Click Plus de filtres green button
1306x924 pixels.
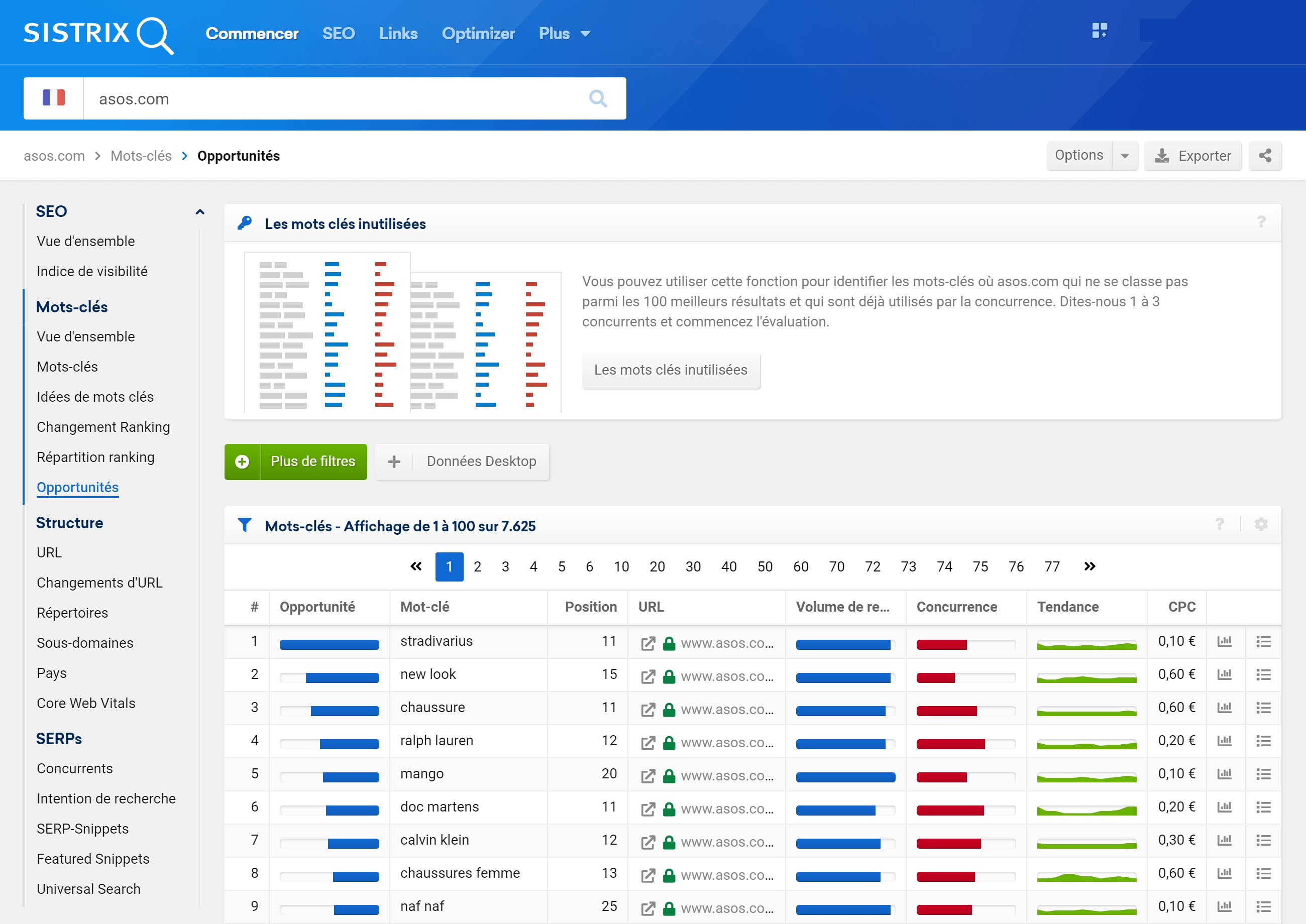pyautogui.click(x=295, y=461)
